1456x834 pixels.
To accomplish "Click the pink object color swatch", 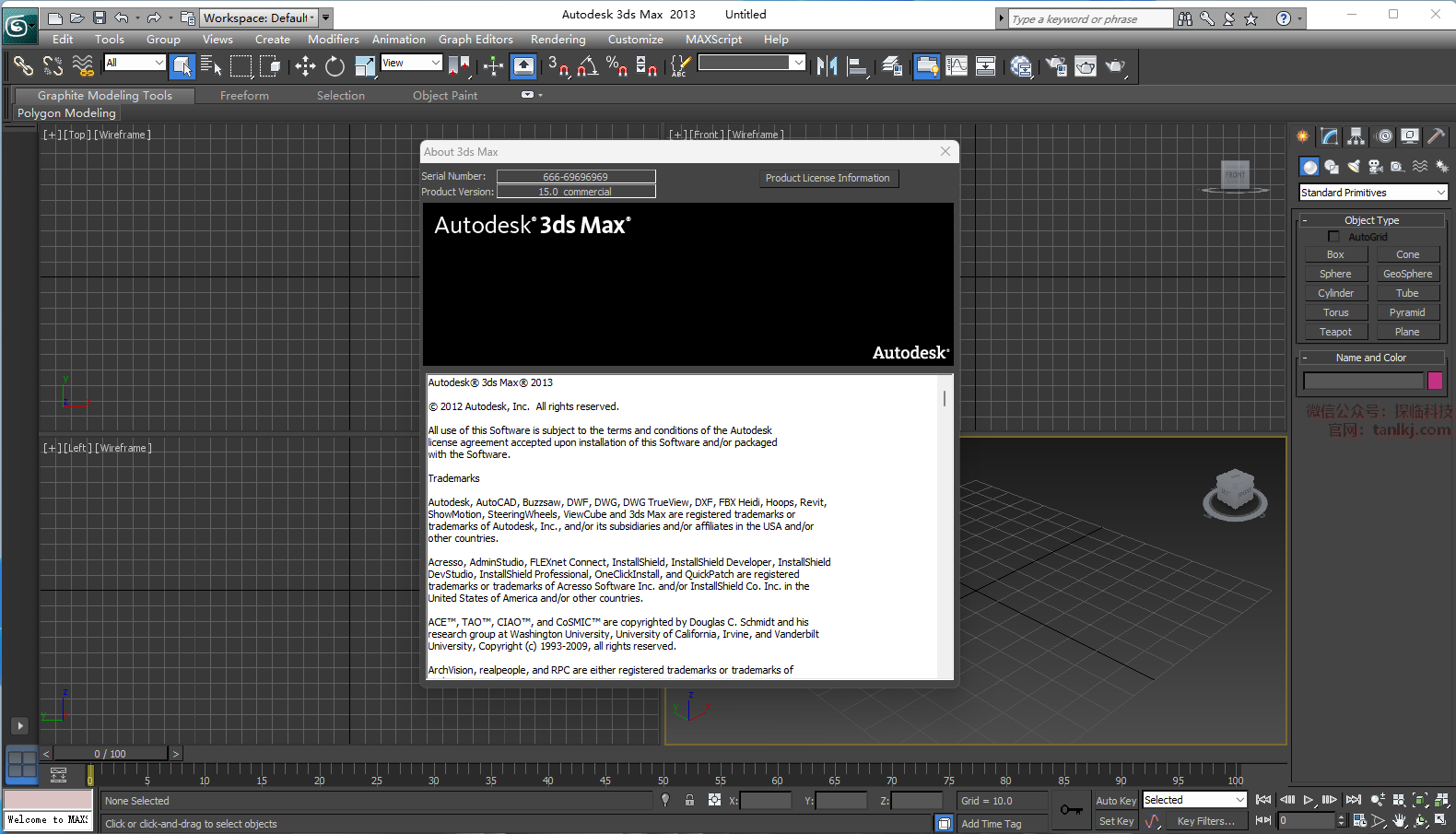I will (x=1435, y=381).
